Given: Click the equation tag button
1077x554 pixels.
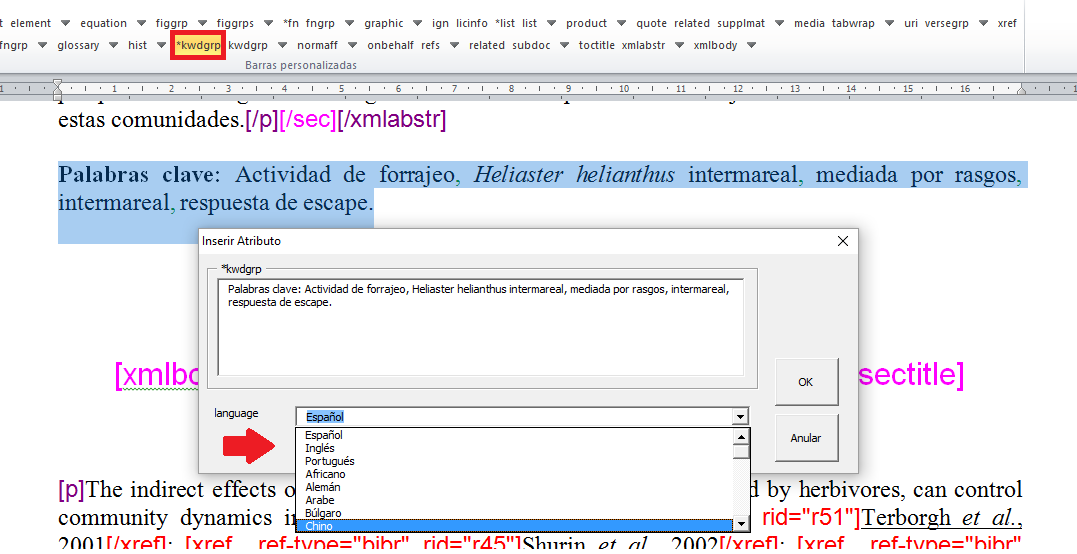Looking at the screenshot, I should tap(104, 23).
